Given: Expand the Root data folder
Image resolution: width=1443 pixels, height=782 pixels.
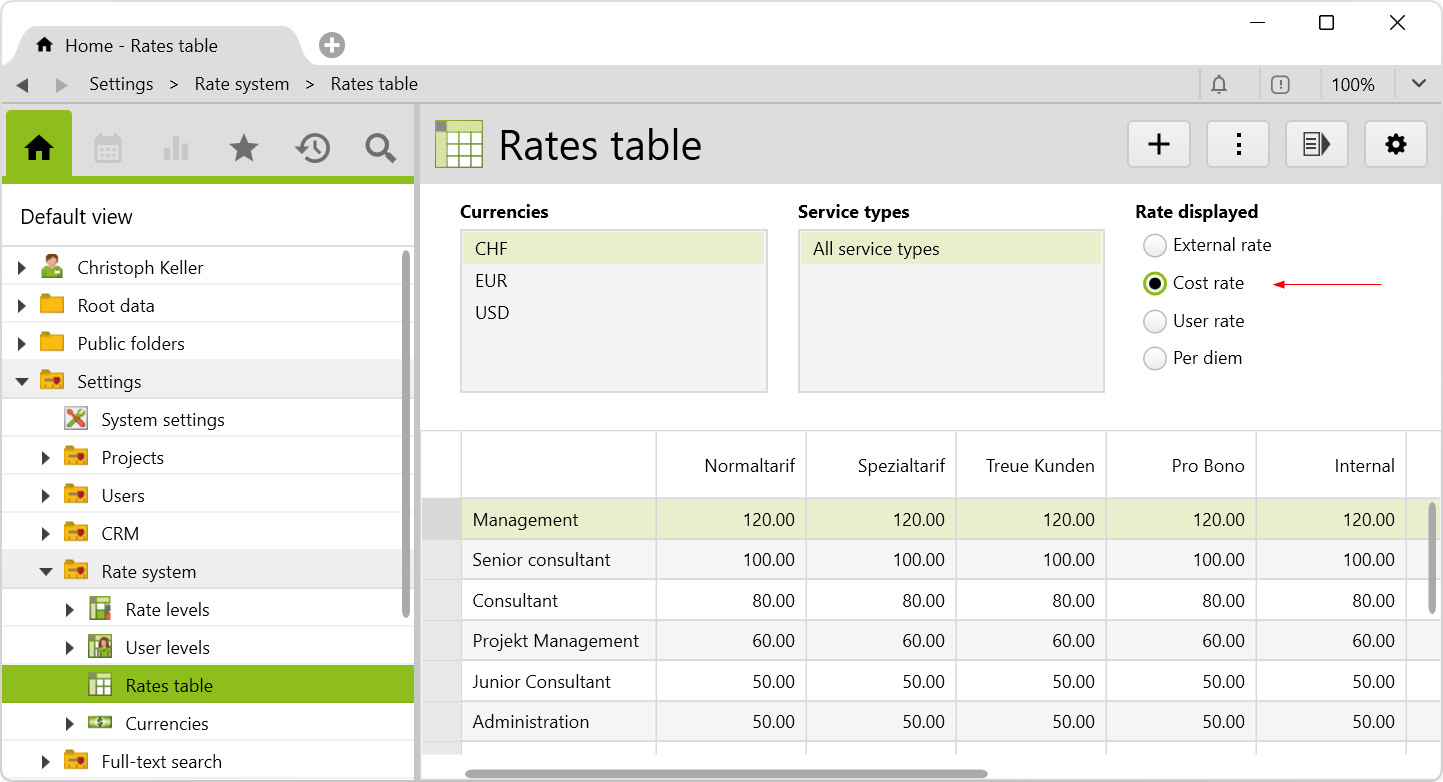Looking at the screenshot, I should pyautogui.click(x=22, y=306).
